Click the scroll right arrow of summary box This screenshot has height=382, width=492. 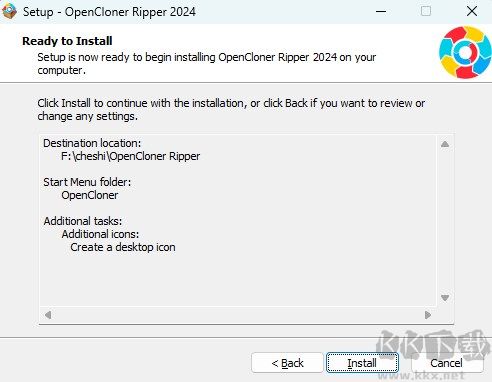428,315
